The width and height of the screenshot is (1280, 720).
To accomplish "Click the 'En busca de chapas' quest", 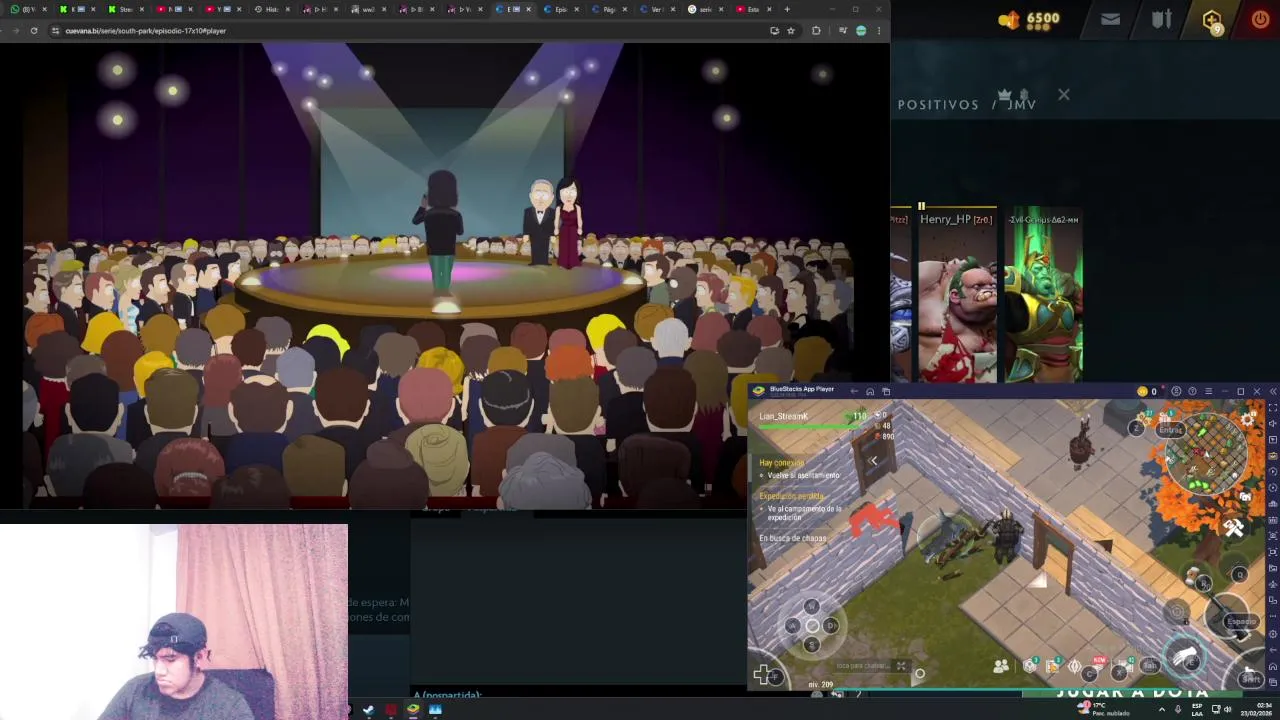I will click(x=793, y=538).
